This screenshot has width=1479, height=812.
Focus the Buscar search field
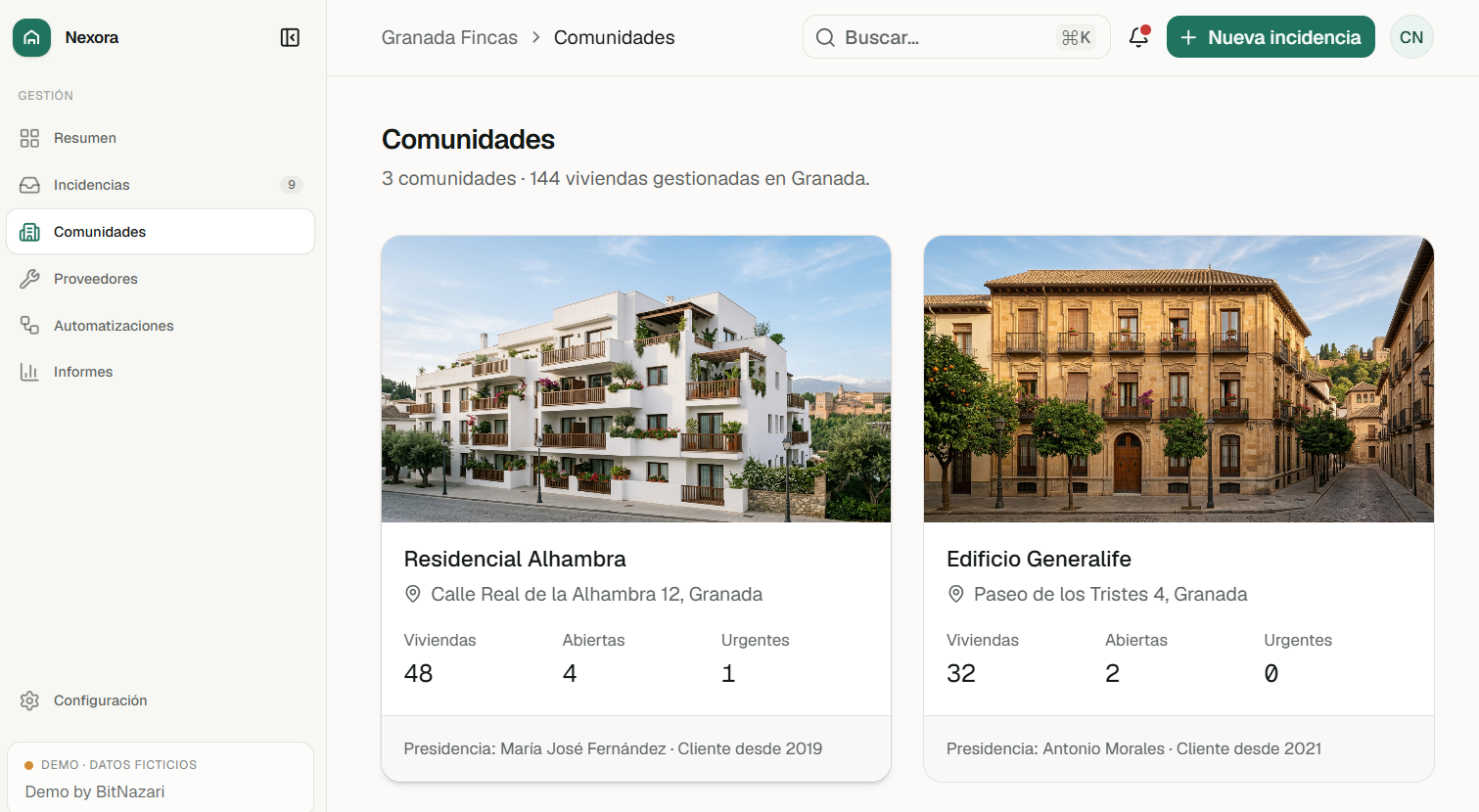point(956,37)
